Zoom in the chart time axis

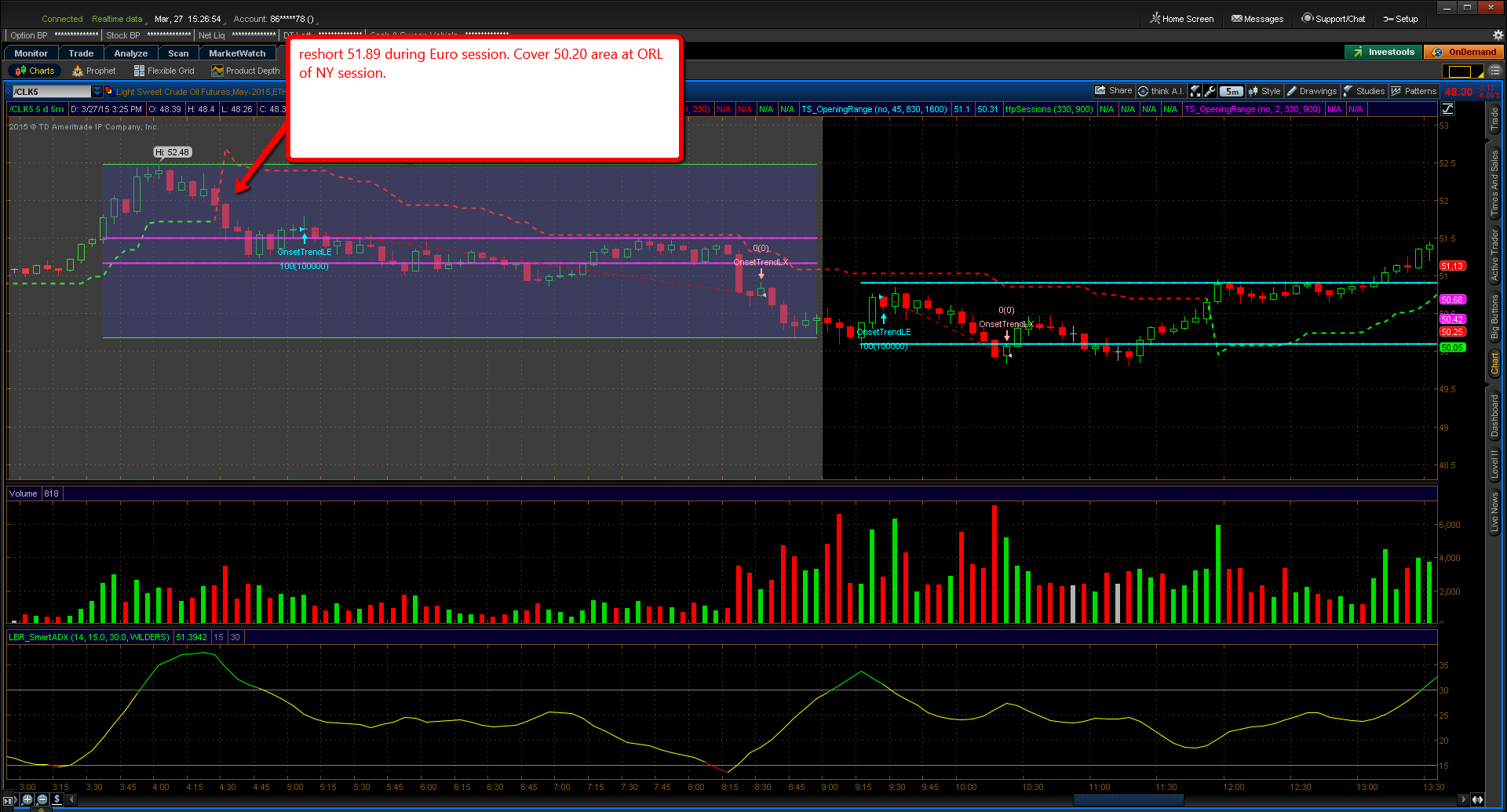(27, 799)
